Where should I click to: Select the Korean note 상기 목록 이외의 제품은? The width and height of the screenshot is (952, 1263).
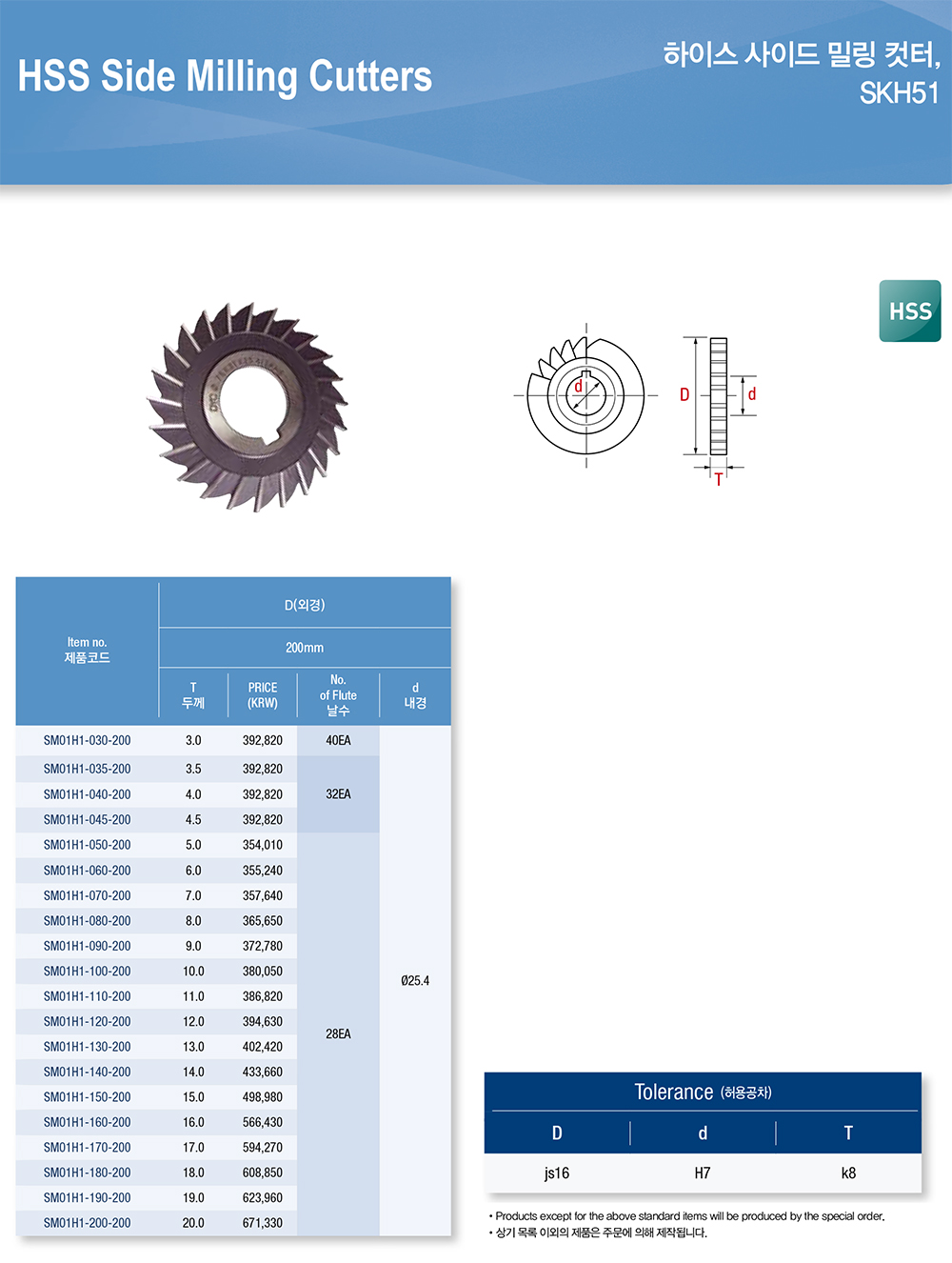click(598, 1233)
